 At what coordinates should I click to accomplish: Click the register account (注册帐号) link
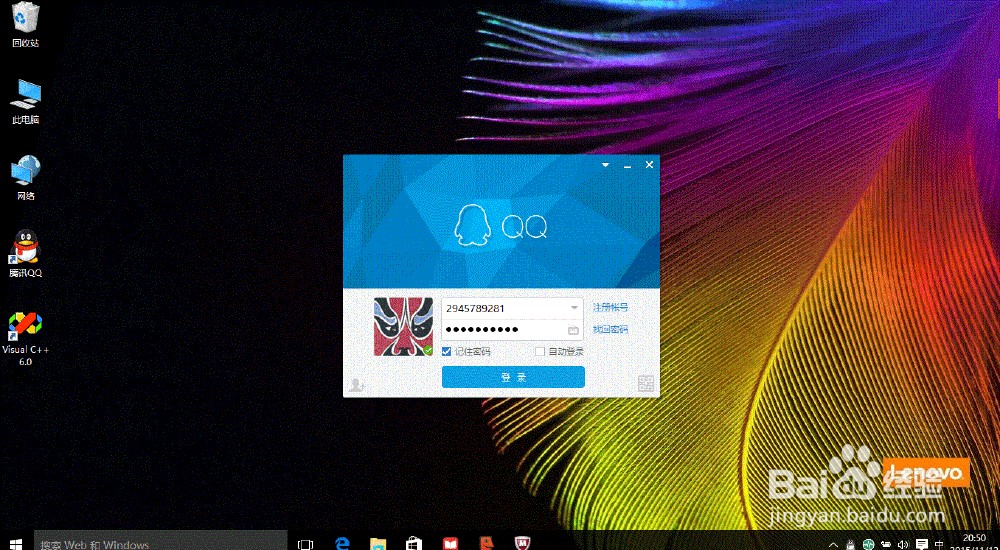coord(610,308)
